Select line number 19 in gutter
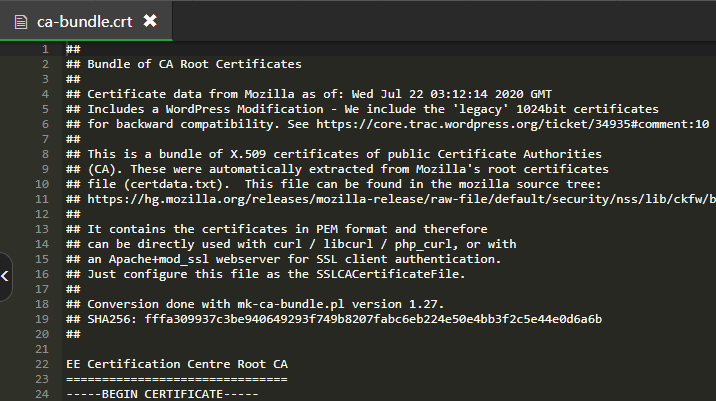716x401 pixels. [x=42, y=319]
